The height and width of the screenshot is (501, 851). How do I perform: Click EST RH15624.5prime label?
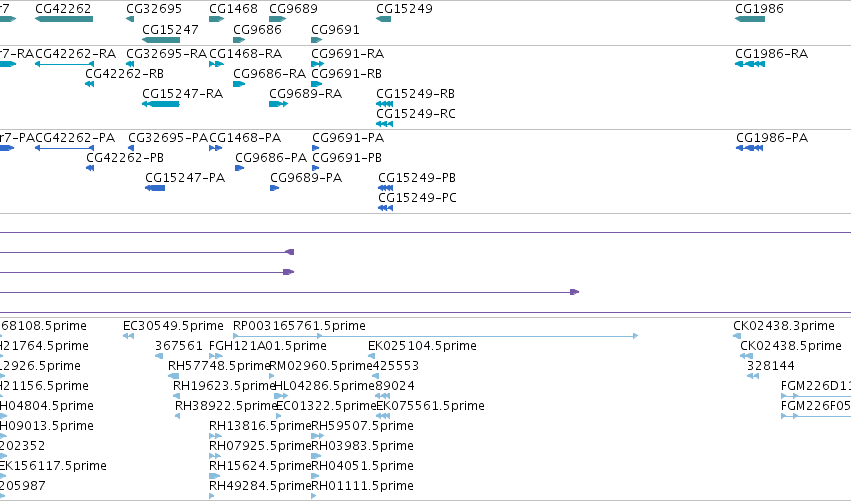point(260,466)
